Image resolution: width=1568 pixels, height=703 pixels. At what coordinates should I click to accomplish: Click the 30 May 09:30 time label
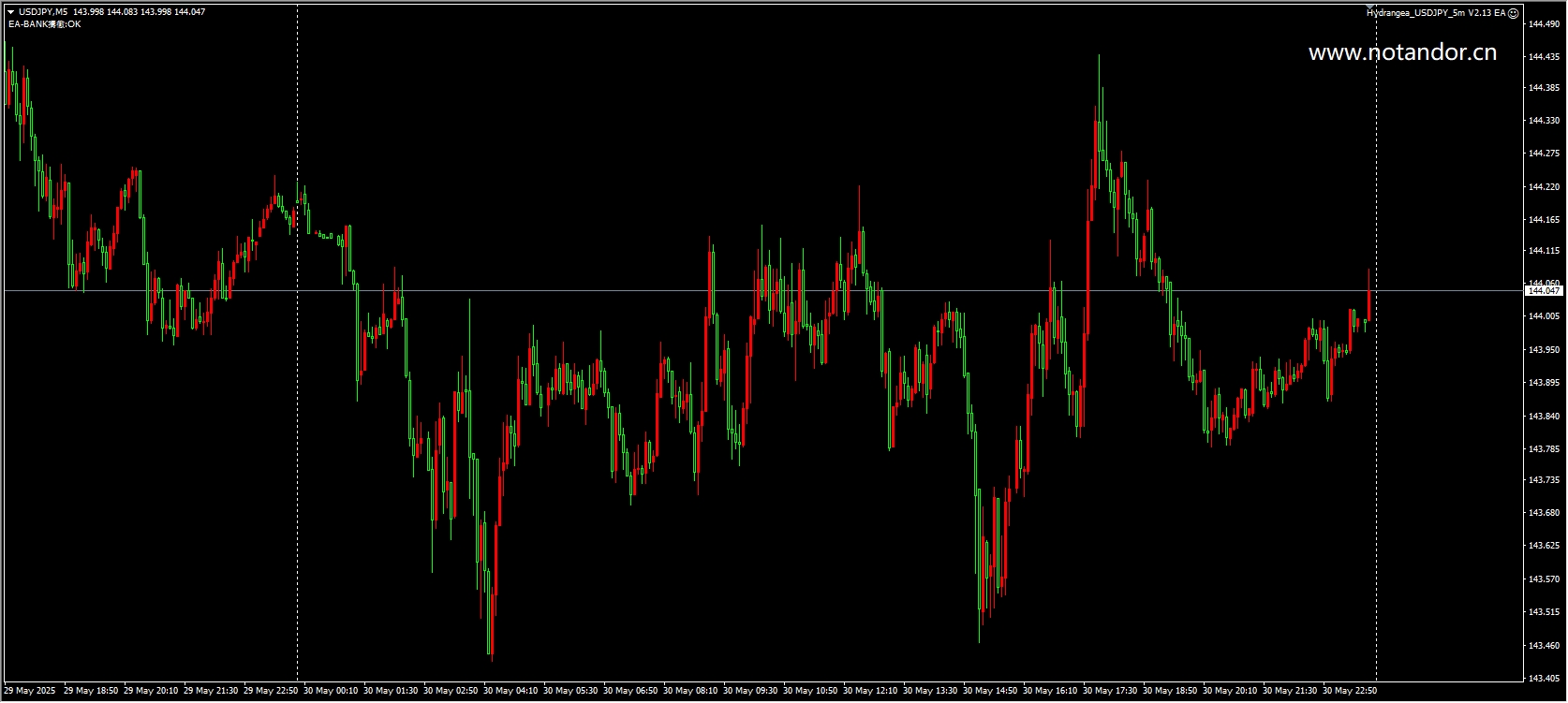click(x=750, y=691)
